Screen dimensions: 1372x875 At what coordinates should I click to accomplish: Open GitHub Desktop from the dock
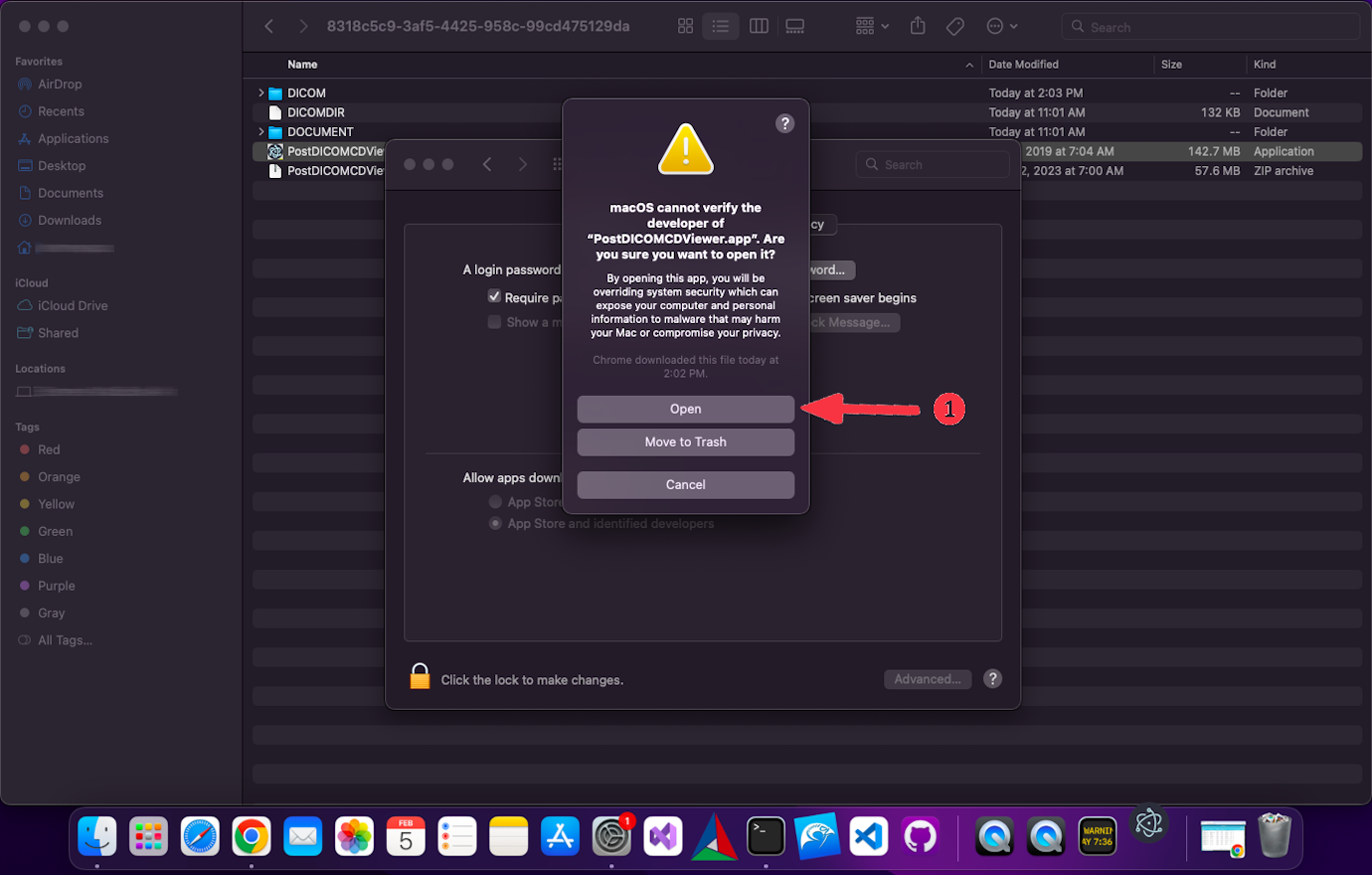pos(919,836)
